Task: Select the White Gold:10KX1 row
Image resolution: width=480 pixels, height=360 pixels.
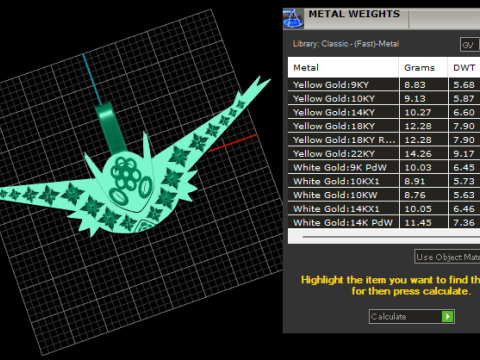Action: pyautogui.click(x=384, y=181)
